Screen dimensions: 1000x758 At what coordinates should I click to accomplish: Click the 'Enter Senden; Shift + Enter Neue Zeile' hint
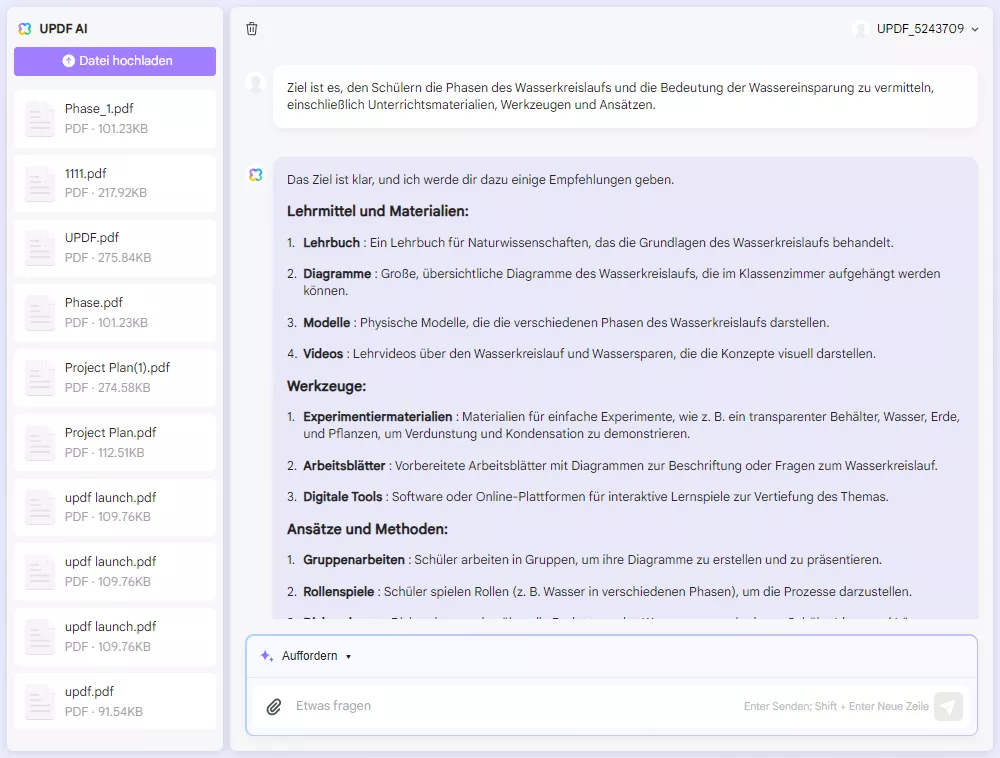coord(836,706)
